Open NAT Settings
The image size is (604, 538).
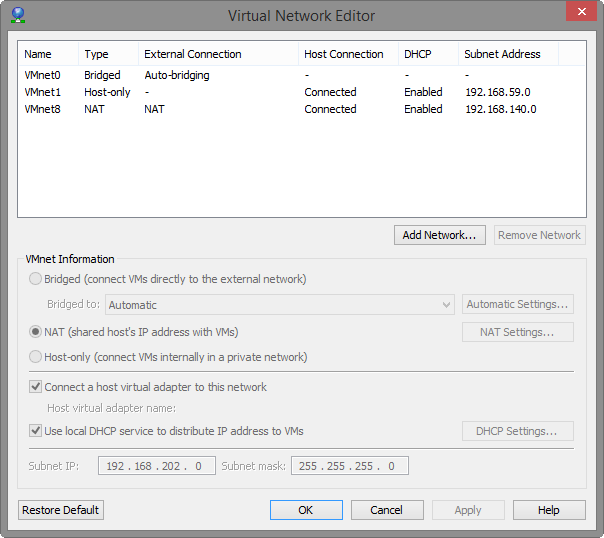(x=518, y=332)
